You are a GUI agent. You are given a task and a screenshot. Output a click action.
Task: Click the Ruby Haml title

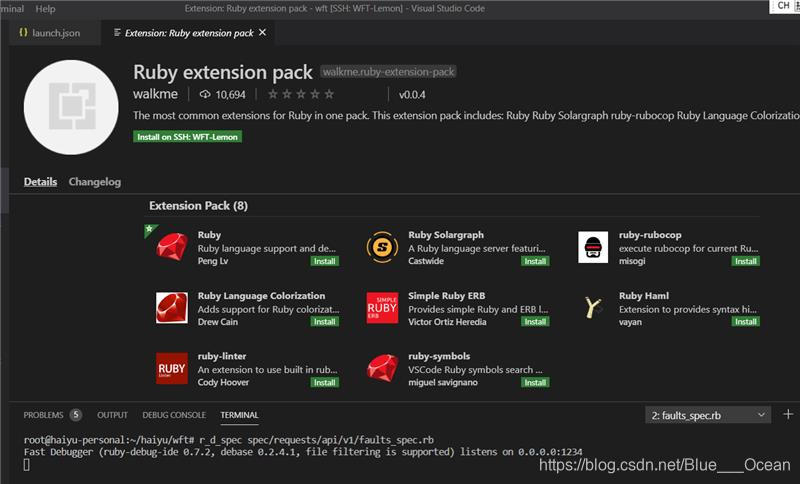pyautogui.click(x=644, y=295)
